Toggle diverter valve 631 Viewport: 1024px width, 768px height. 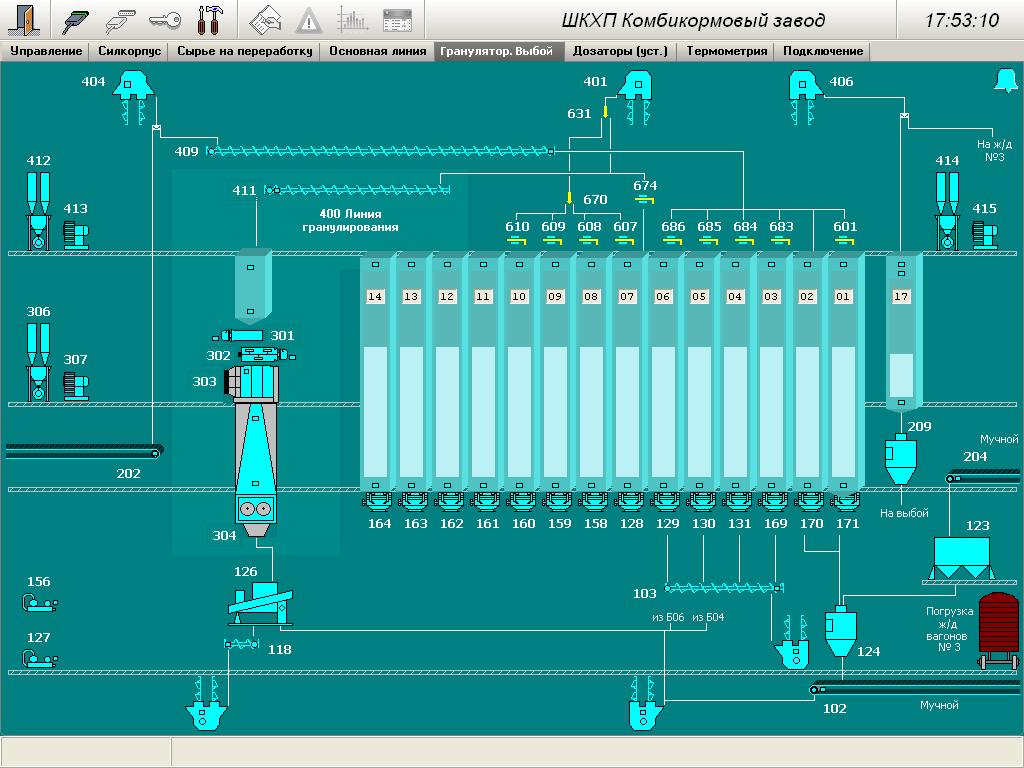[605, 113]
